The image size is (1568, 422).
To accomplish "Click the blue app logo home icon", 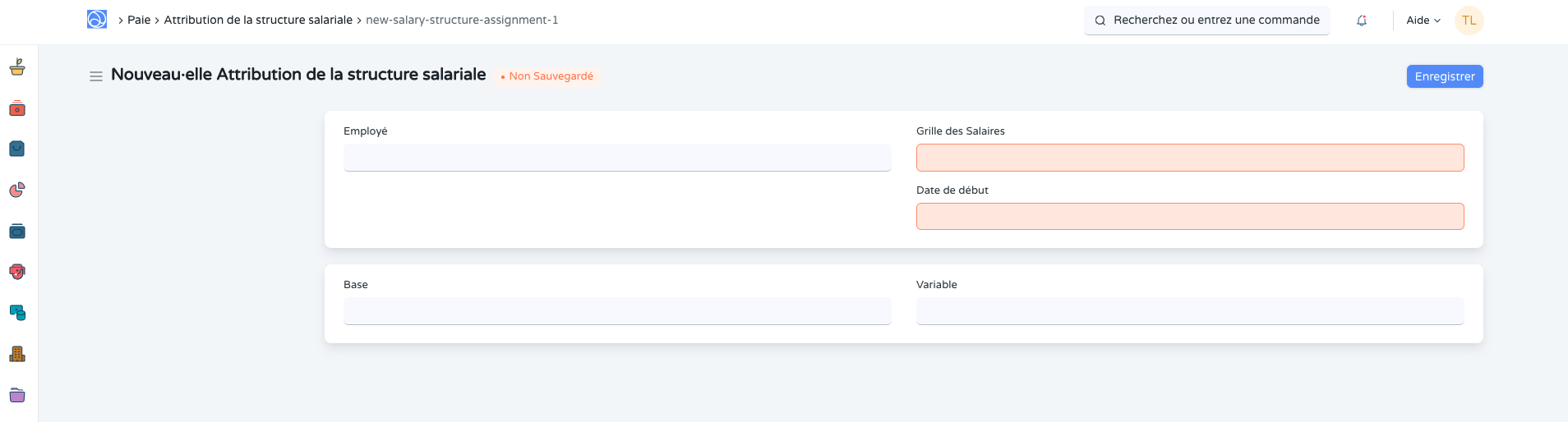I will tap(97, 20).
